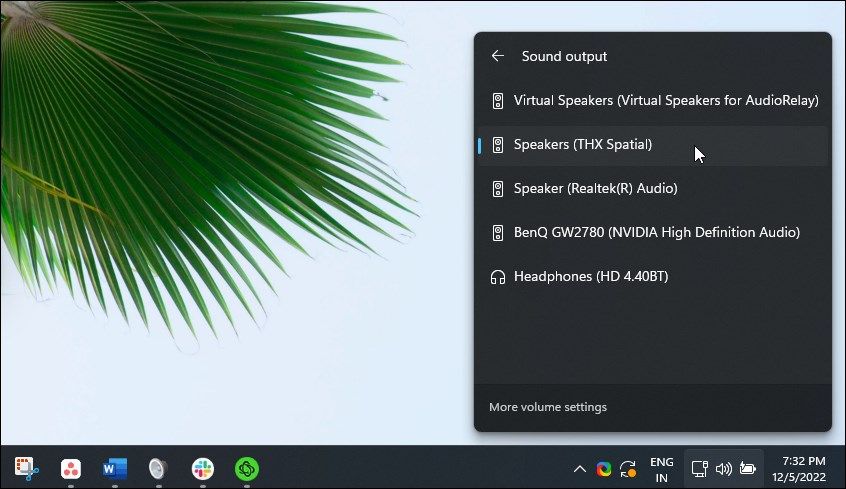Click the volume speaker tray icon
The image size is (846, 489).
[x=724, y=469]
